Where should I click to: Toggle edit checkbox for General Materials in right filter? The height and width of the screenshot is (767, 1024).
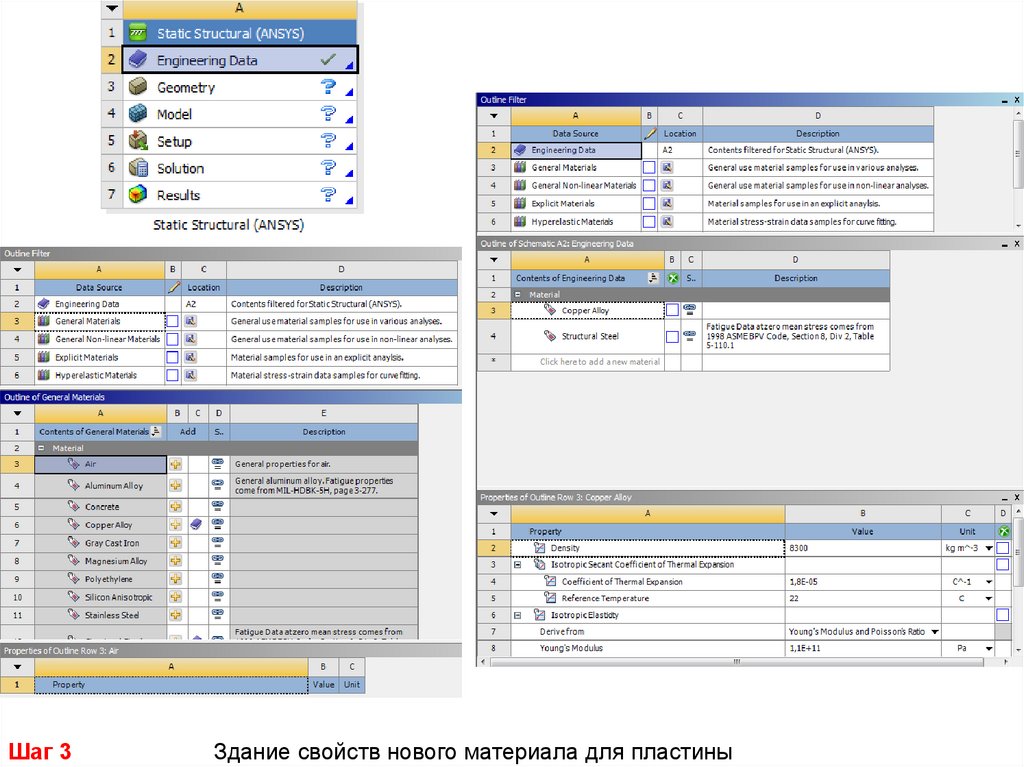pos(649,167)
